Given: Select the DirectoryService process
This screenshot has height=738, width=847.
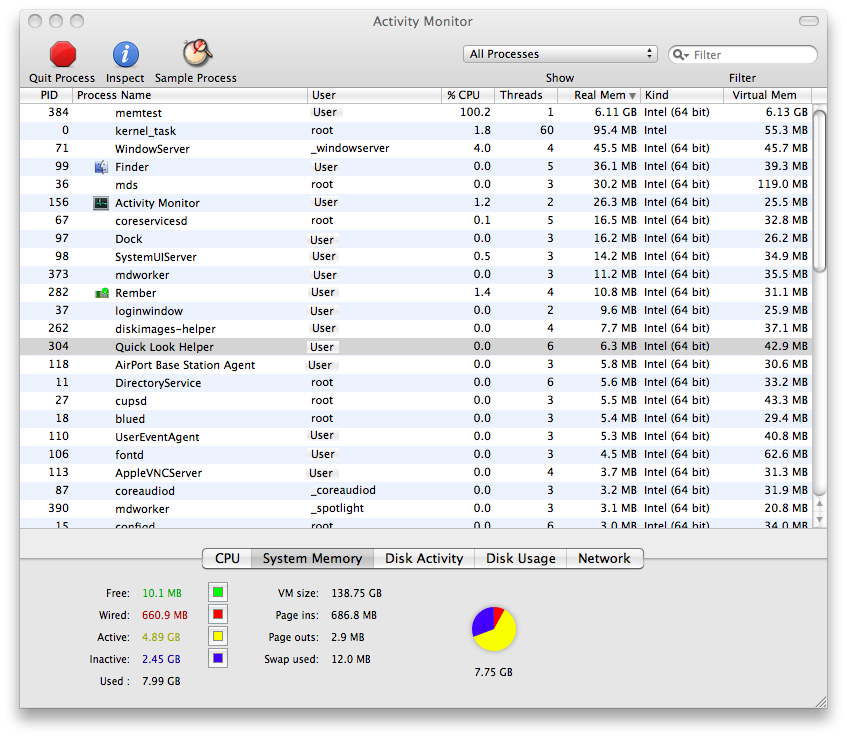Looking at the screenshot, I should click(x=416, y=383).
